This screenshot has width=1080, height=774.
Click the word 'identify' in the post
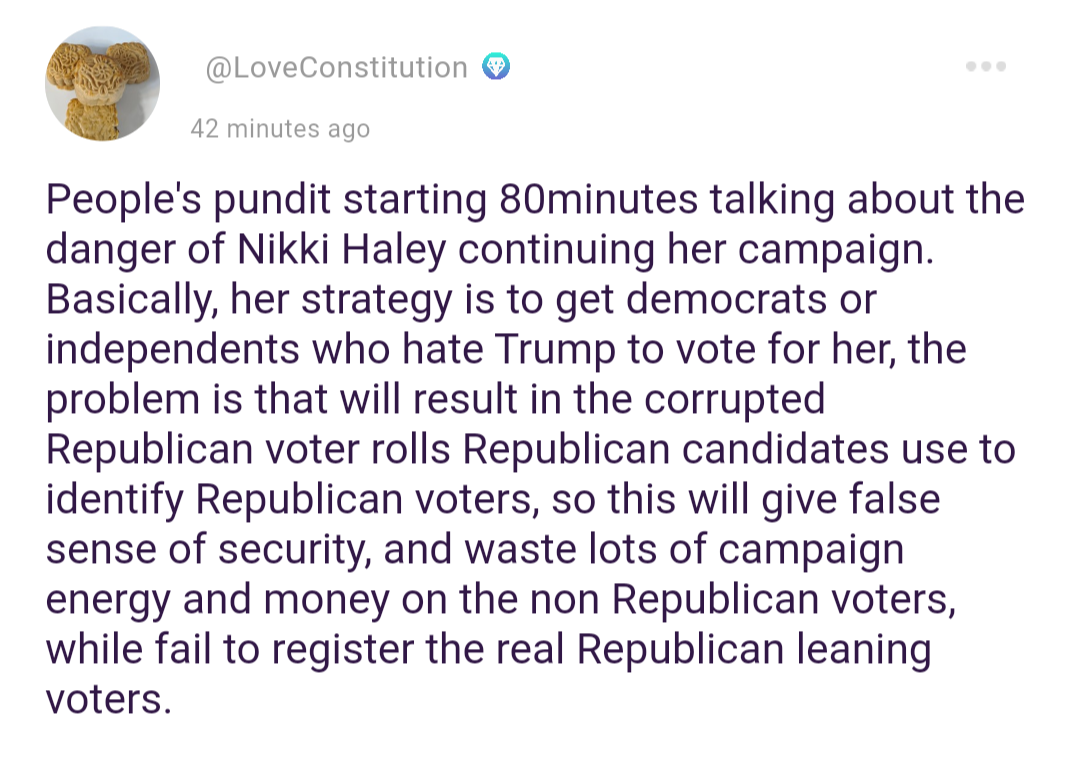pos(115,500)
